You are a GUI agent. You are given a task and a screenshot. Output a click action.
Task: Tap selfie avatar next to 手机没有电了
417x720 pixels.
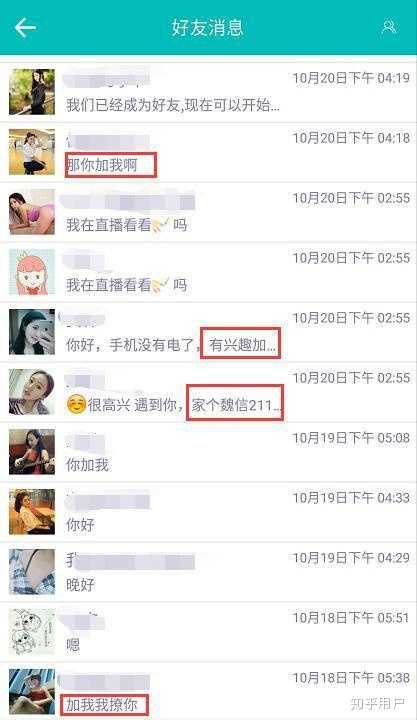32,332
